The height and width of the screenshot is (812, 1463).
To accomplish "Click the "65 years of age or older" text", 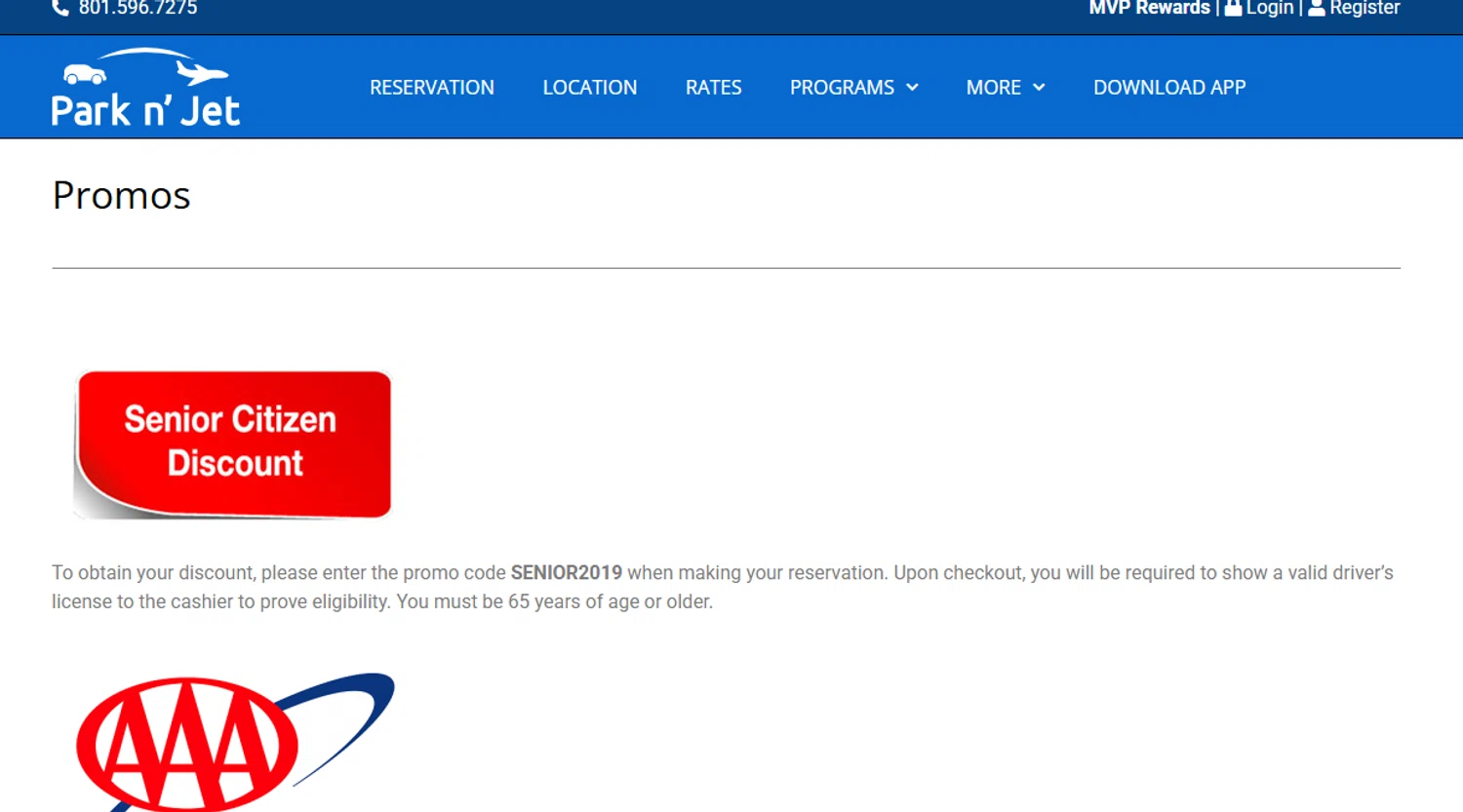I will pos(610,602).
